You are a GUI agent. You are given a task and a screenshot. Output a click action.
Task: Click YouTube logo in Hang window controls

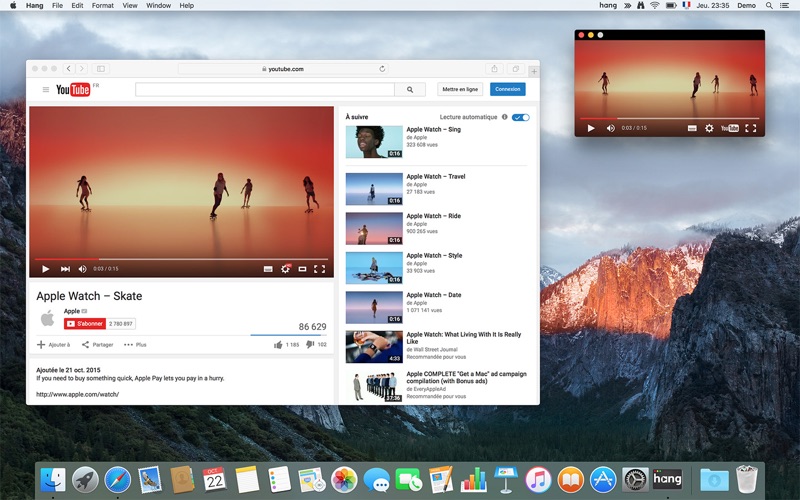point(730,128)
